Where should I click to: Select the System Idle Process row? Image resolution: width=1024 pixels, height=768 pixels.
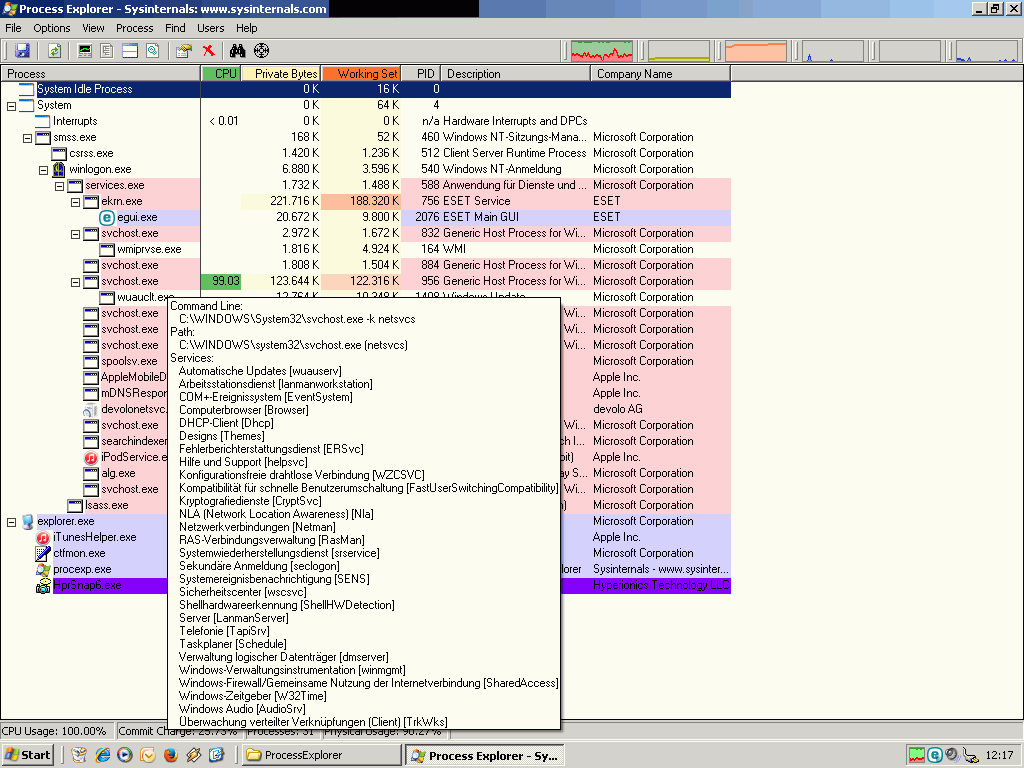[366, 89]
